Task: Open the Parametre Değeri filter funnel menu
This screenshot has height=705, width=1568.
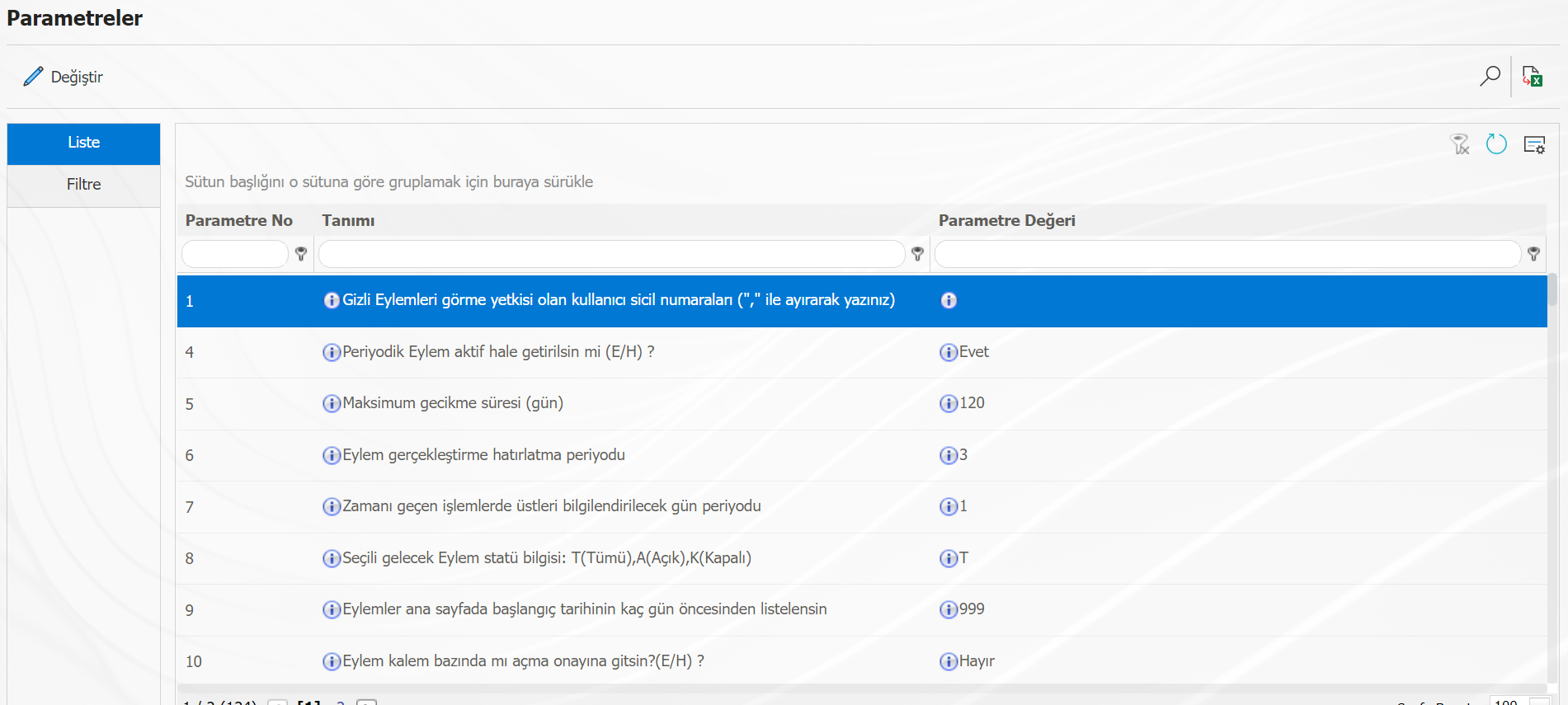Action: (x=1533, y=254)
